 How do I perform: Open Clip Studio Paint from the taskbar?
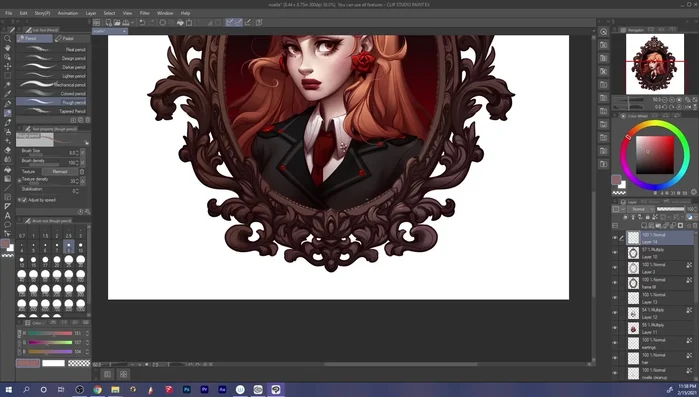pos(275,389)
